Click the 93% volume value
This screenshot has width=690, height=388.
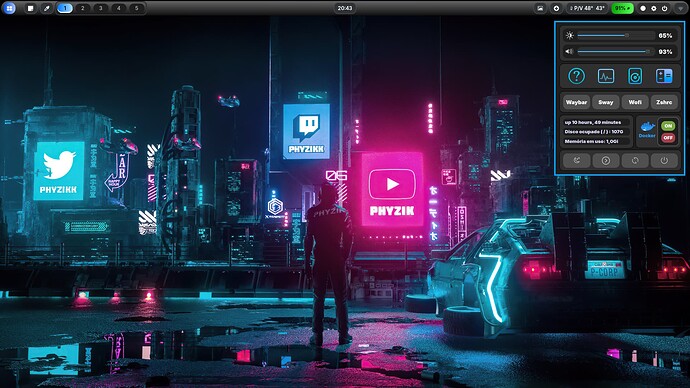coord(665,51)
